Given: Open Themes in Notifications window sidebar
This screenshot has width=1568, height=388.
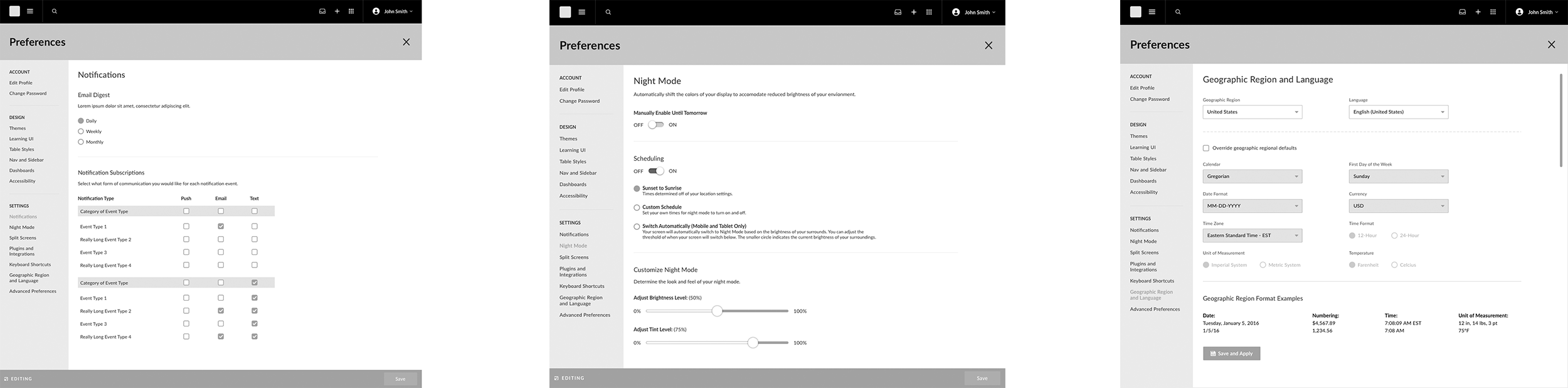Looking at the screenshot, I should click(x=18, y=128).
